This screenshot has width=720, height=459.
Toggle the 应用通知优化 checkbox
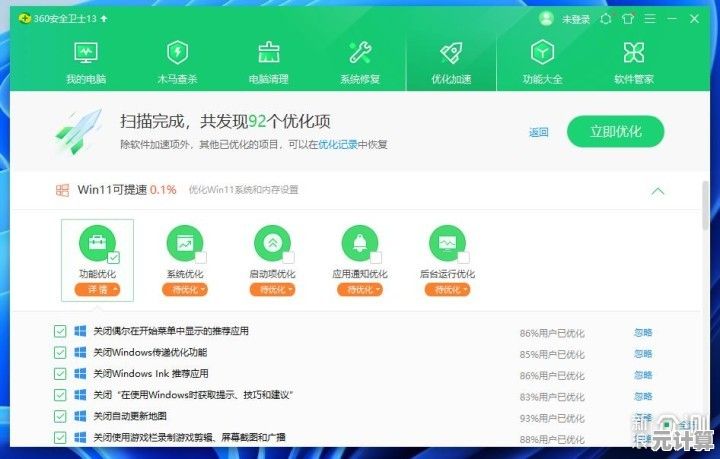(376, 257)
